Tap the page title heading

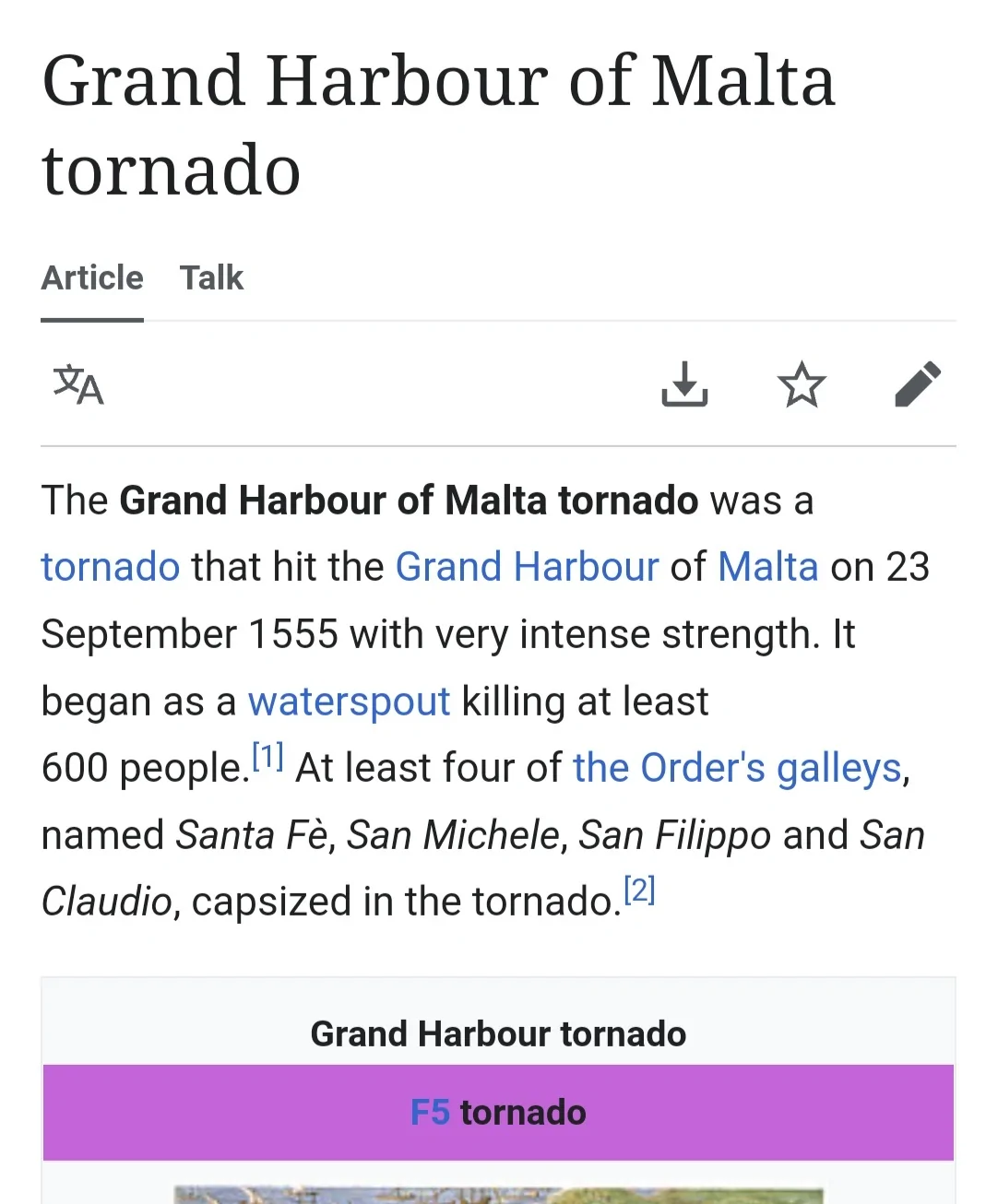tap(438, 124)
